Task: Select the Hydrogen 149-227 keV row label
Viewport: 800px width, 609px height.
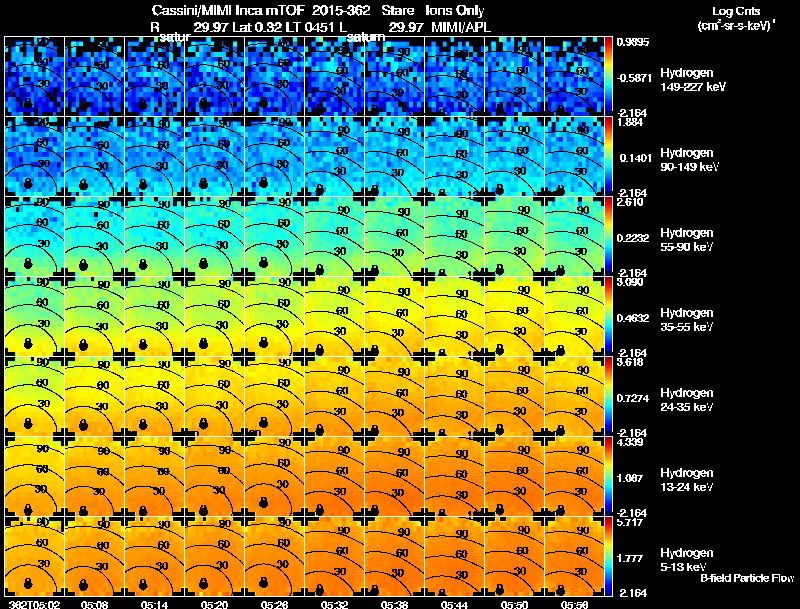Action: click(693, 80)
